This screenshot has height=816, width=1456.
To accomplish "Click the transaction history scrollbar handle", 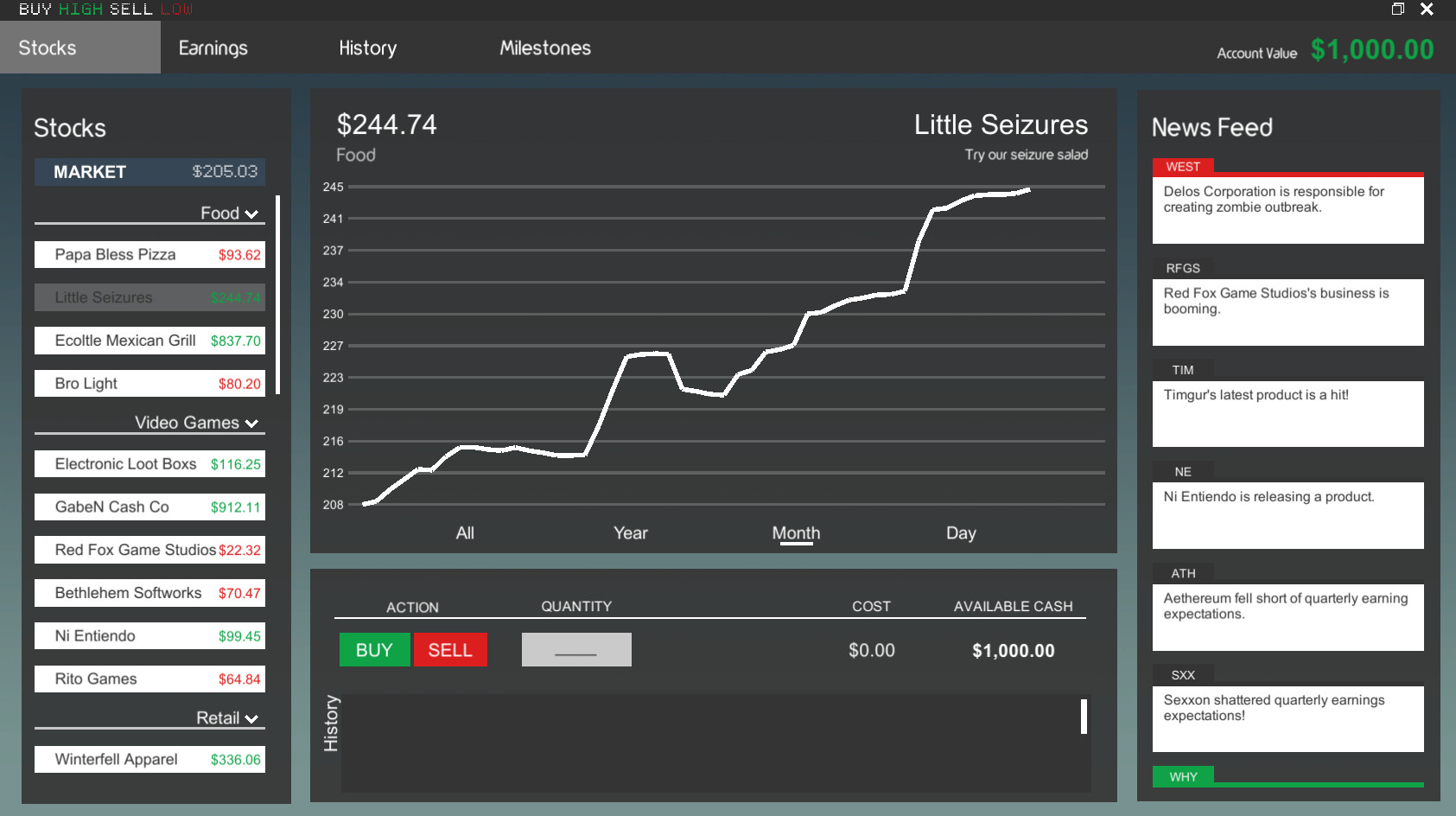I will (1084, 717).
